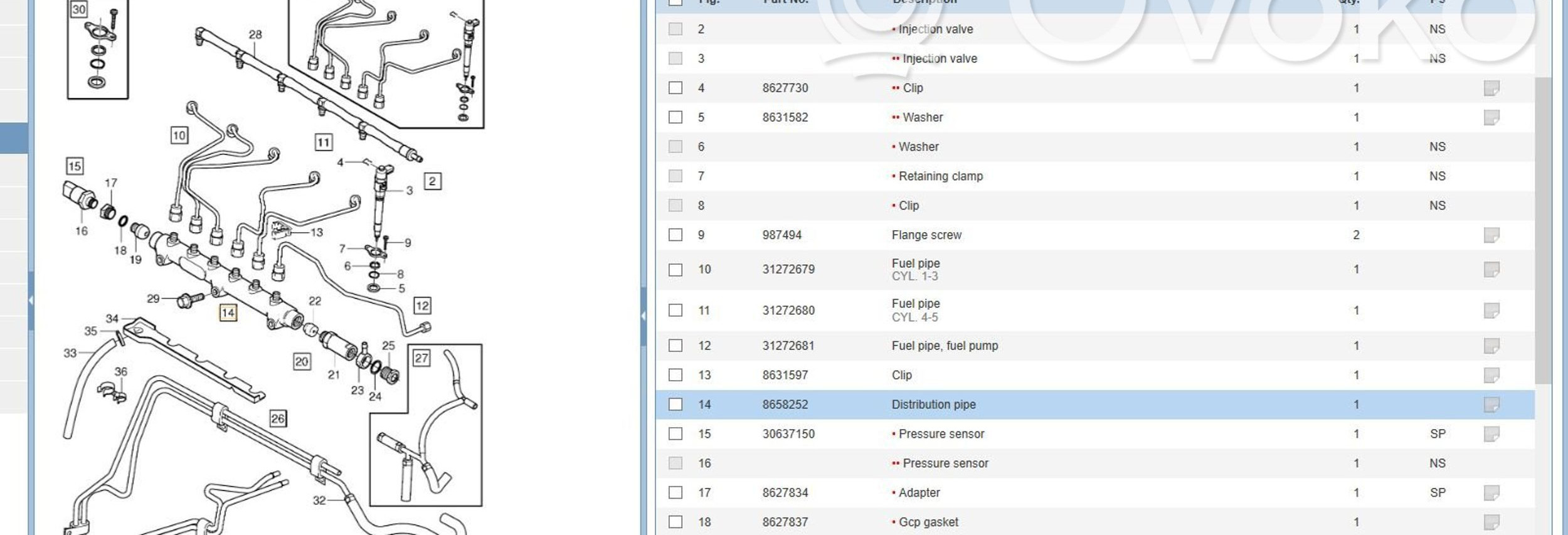This screenshot has width=1568, height=535.
Task: Collapse diagram panel using left-edge arrow
Action: (x=31, y=300)
